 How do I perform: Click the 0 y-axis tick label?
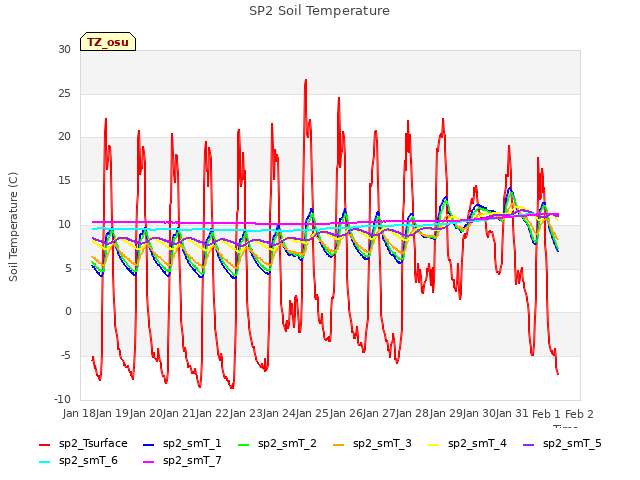(68, 312)
